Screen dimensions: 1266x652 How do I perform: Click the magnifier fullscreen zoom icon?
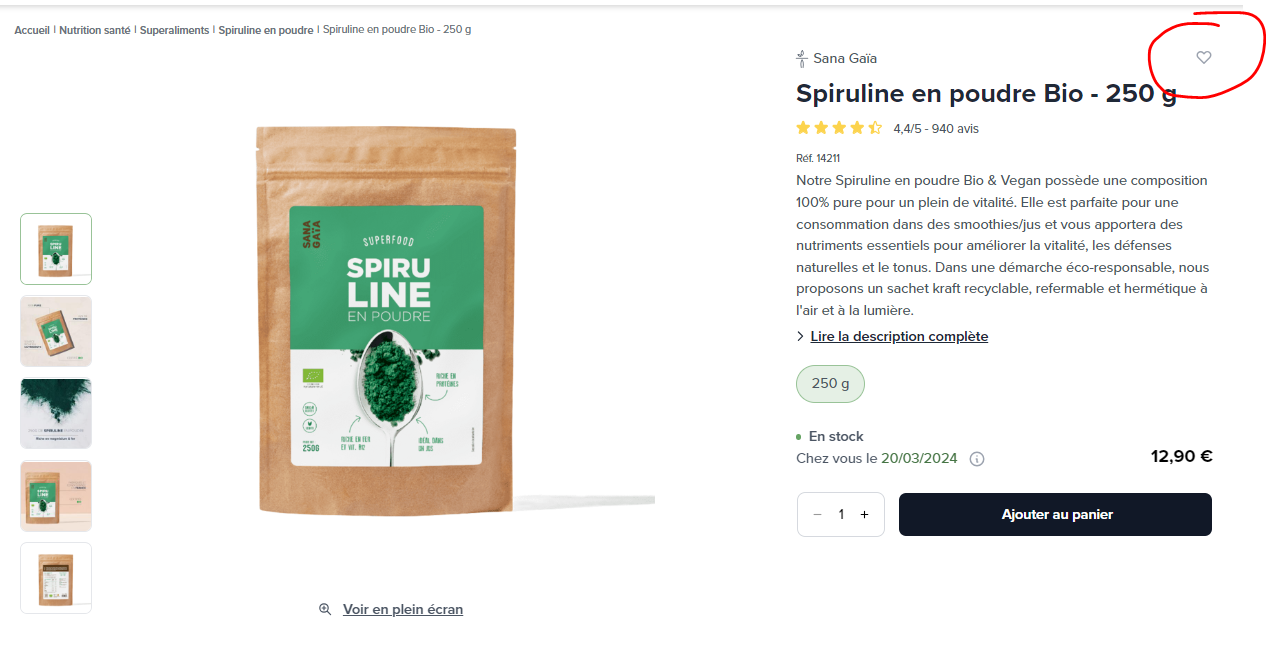tap(325, 609)
